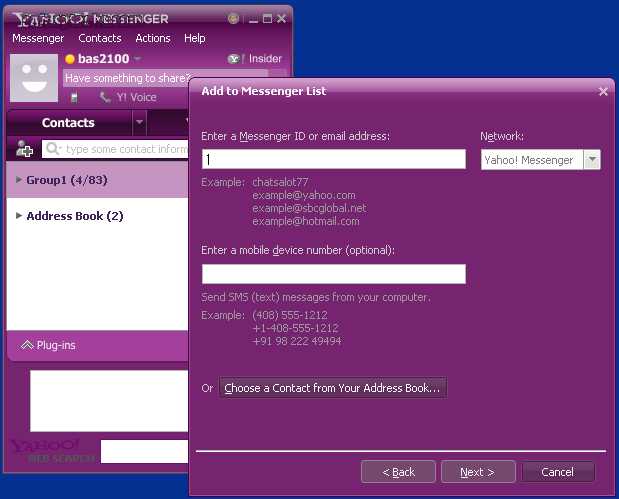Image resolution: width=619 pixels, height=499 pixels.
Task: Open the Contacts tab dropdown arrow
Action: click(139, 122)
